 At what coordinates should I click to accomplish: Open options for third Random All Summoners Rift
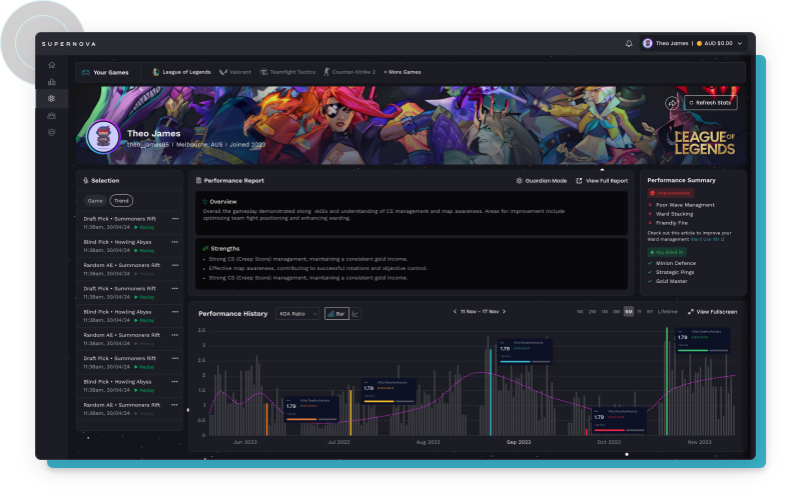click(x=175, y=405)
